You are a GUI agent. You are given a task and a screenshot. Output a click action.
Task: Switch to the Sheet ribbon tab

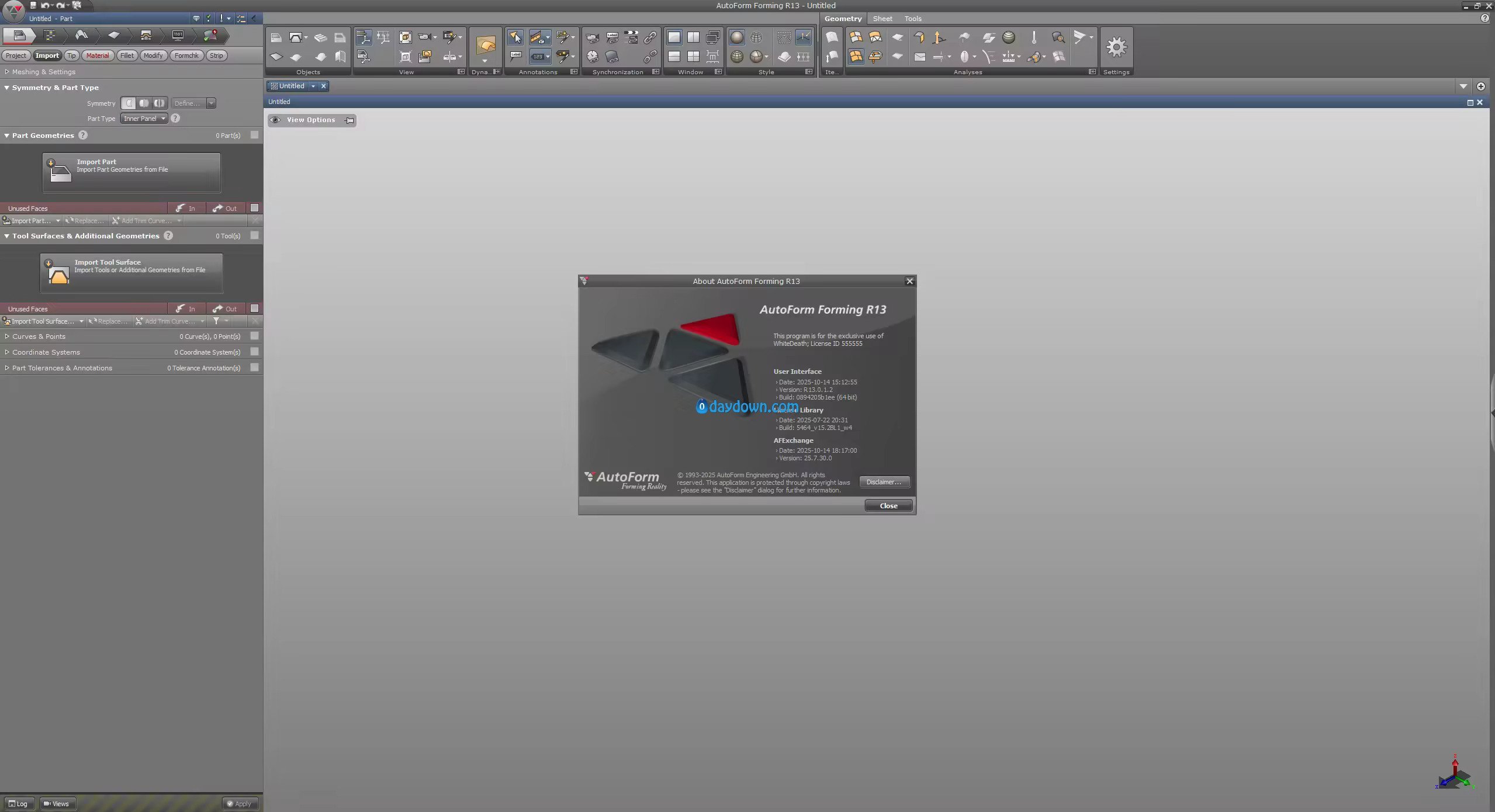[882, 19]
